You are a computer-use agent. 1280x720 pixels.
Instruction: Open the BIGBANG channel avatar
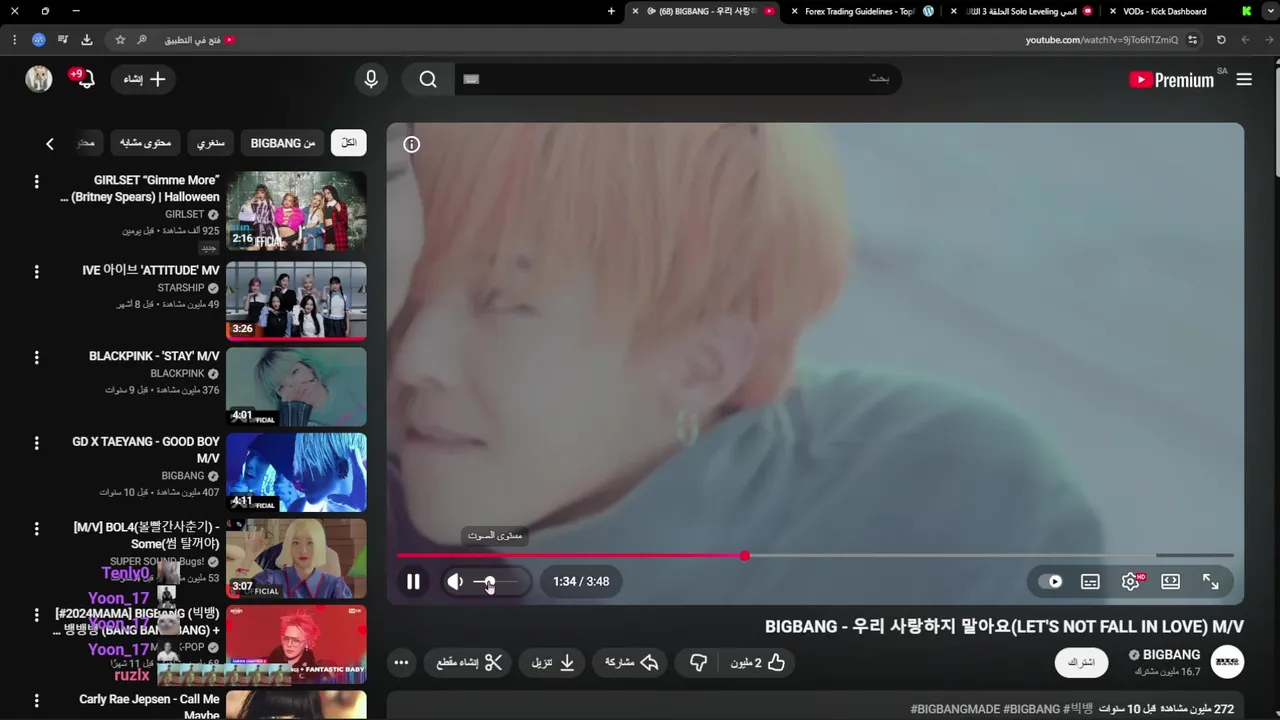(x=1227, y=662)
